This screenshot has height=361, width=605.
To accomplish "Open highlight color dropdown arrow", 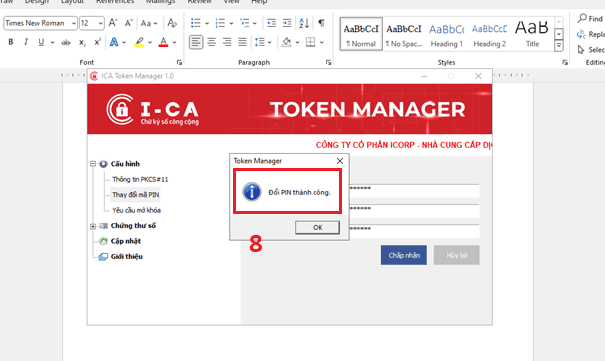I will point(150,42).
